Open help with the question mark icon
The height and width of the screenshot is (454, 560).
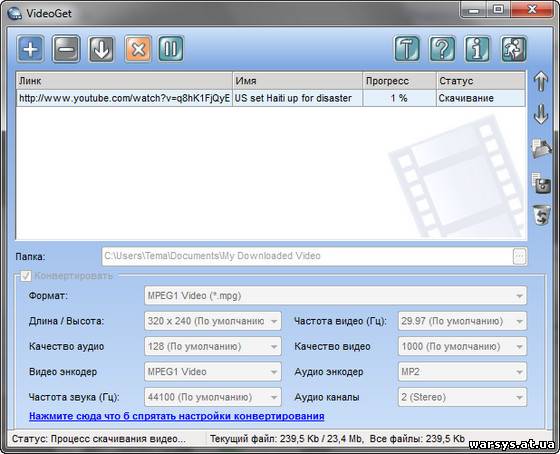pos(442,49)
